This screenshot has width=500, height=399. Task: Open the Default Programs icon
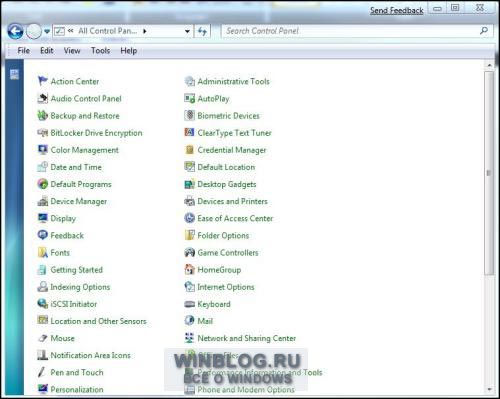(x=43, y=184)
